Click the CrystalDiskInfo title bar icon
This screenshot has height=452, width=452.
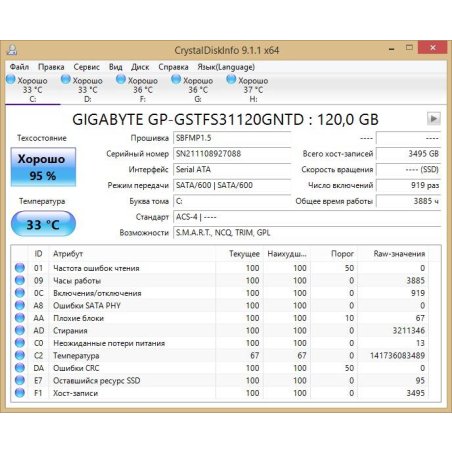(x=12, y=50)
